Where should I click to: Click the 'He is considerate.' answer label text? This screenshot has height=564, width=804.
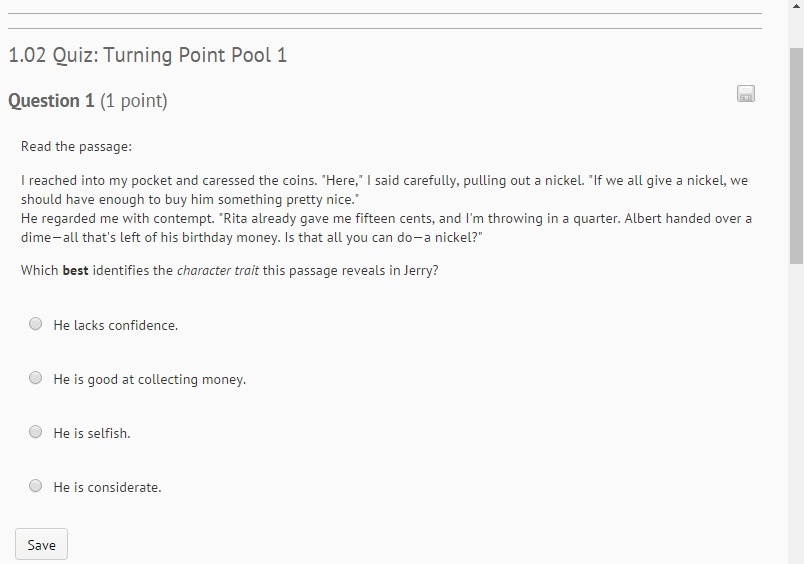[x=107, y=488]
